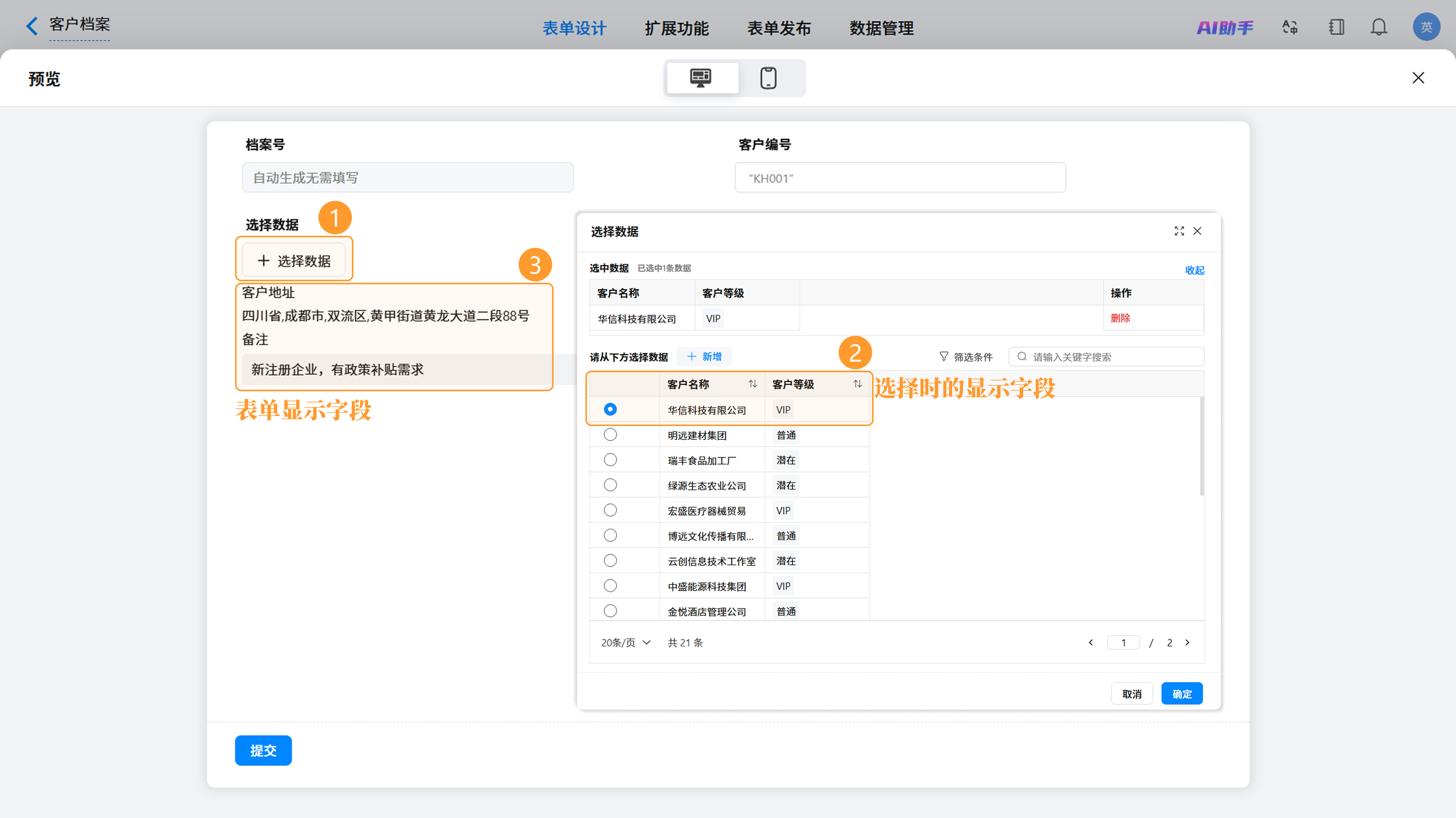Image resolution: width=1456 pixels, height=818 pixels.
Task: Select the 华信科技有限公司 radio button
Action: [610, 409]
